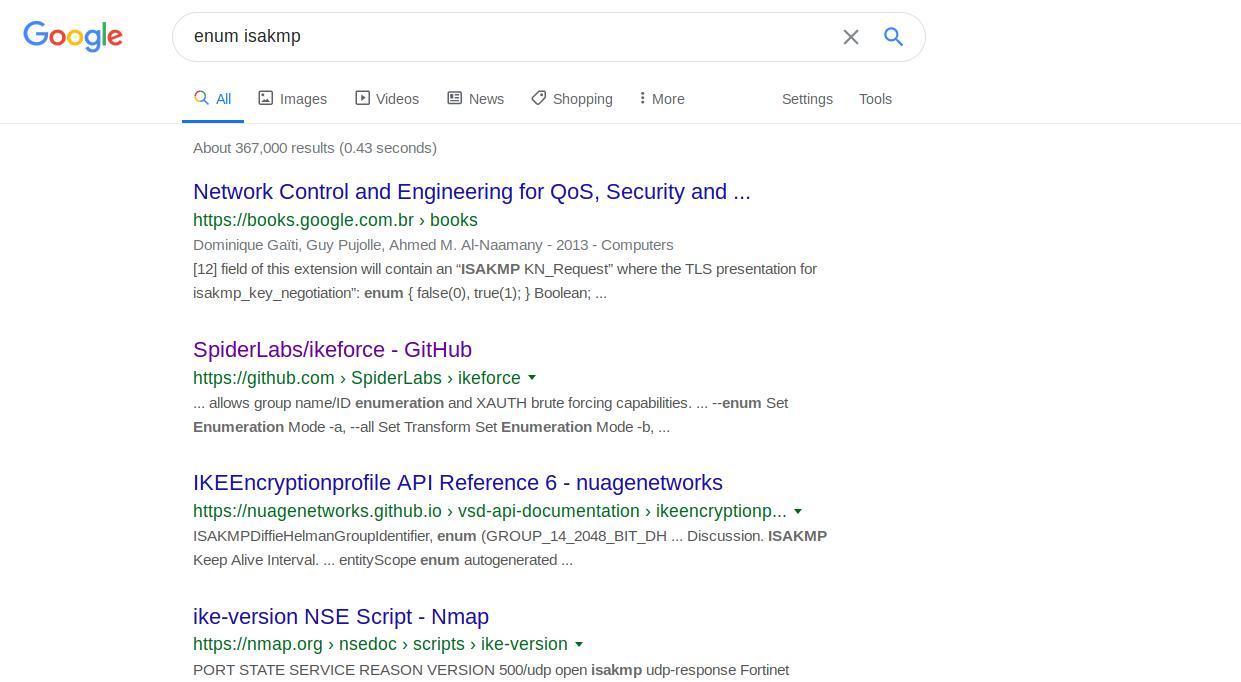This screenshot has width=1241, height=682.
Task: Open the News tab
Action: (475, 99)
